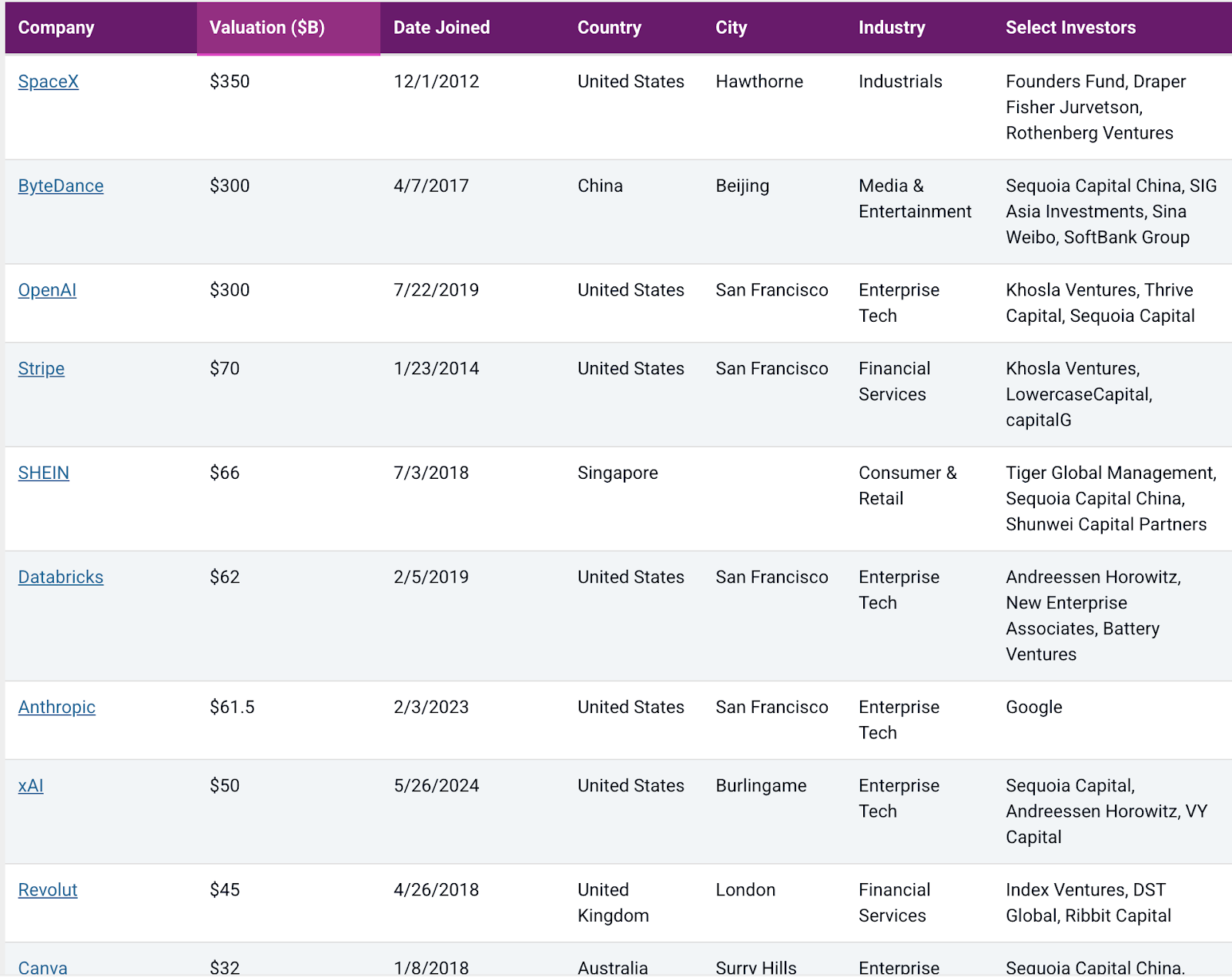
Task: Select SpaceX valuation $350
Action: click(x=229, y=82)
